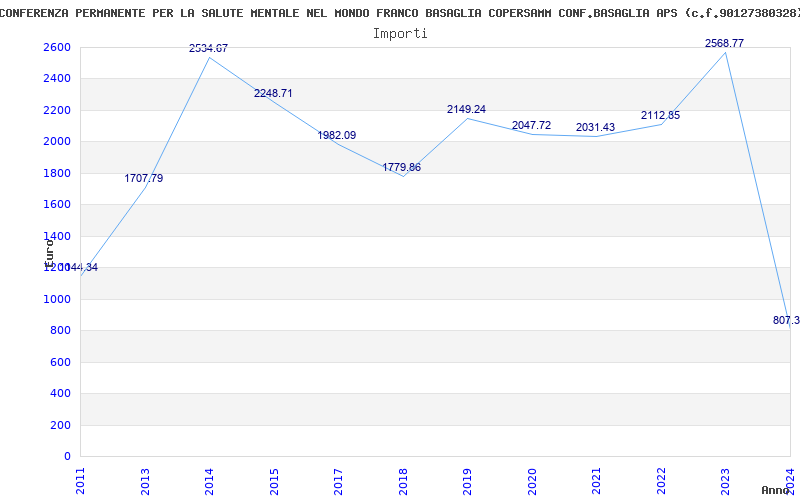Click the 807.3 data label for 2024
Screen dimensions: 800x500
click(x=786, y=320)
